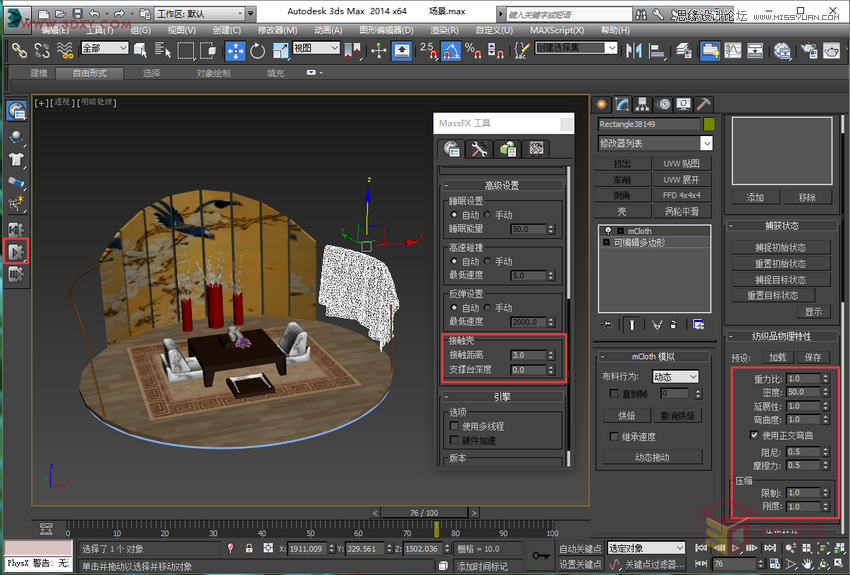Toggle Angle Snap tool

tap(450, 51)
